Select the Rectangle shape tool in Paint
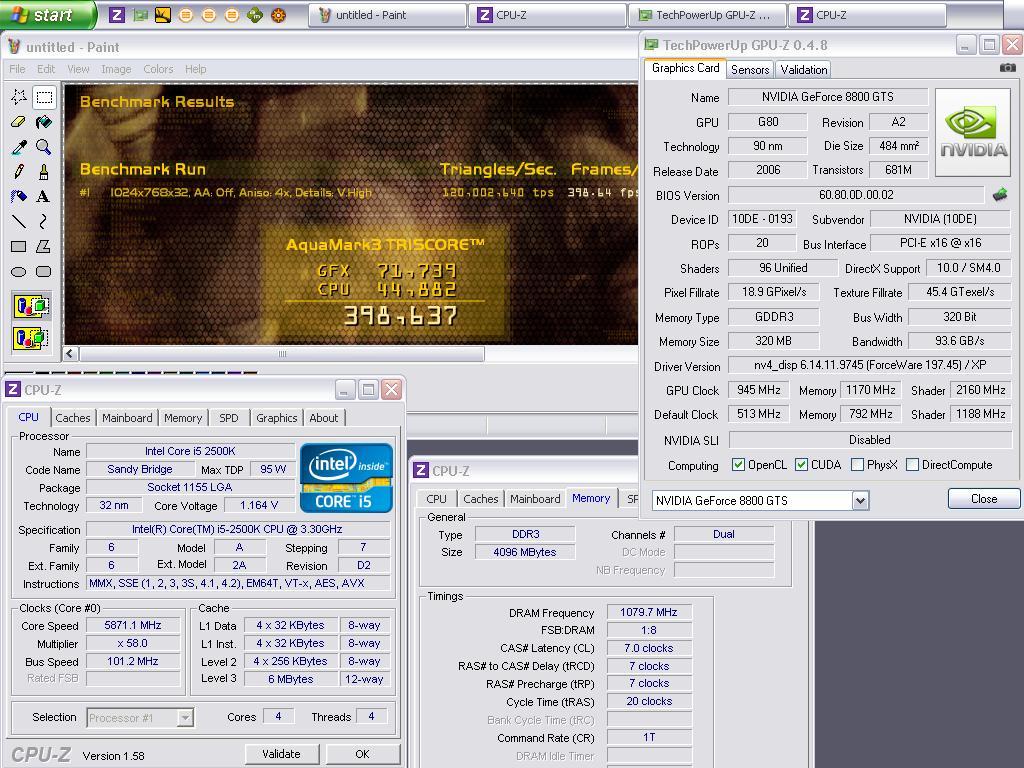The image size is (1024, 768). 19,246
